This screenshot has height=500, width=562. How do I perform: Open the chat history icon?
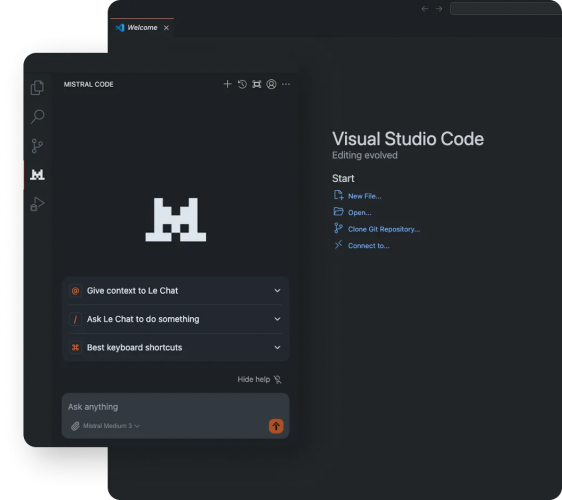pos(242,84)
